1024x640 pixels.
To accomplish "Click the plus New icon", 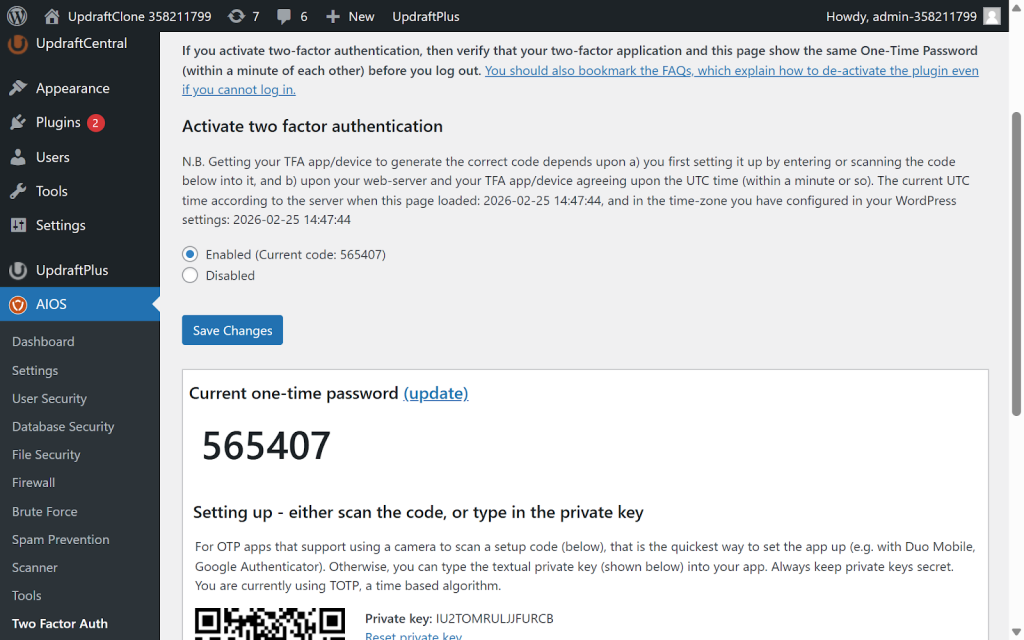I will 334,16.
